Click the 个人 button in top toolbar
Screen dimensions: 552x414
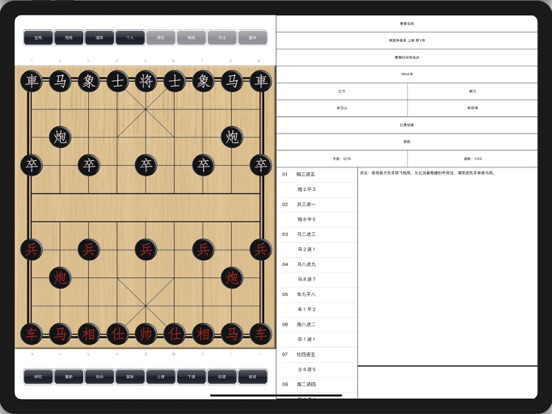coord(130,38)
